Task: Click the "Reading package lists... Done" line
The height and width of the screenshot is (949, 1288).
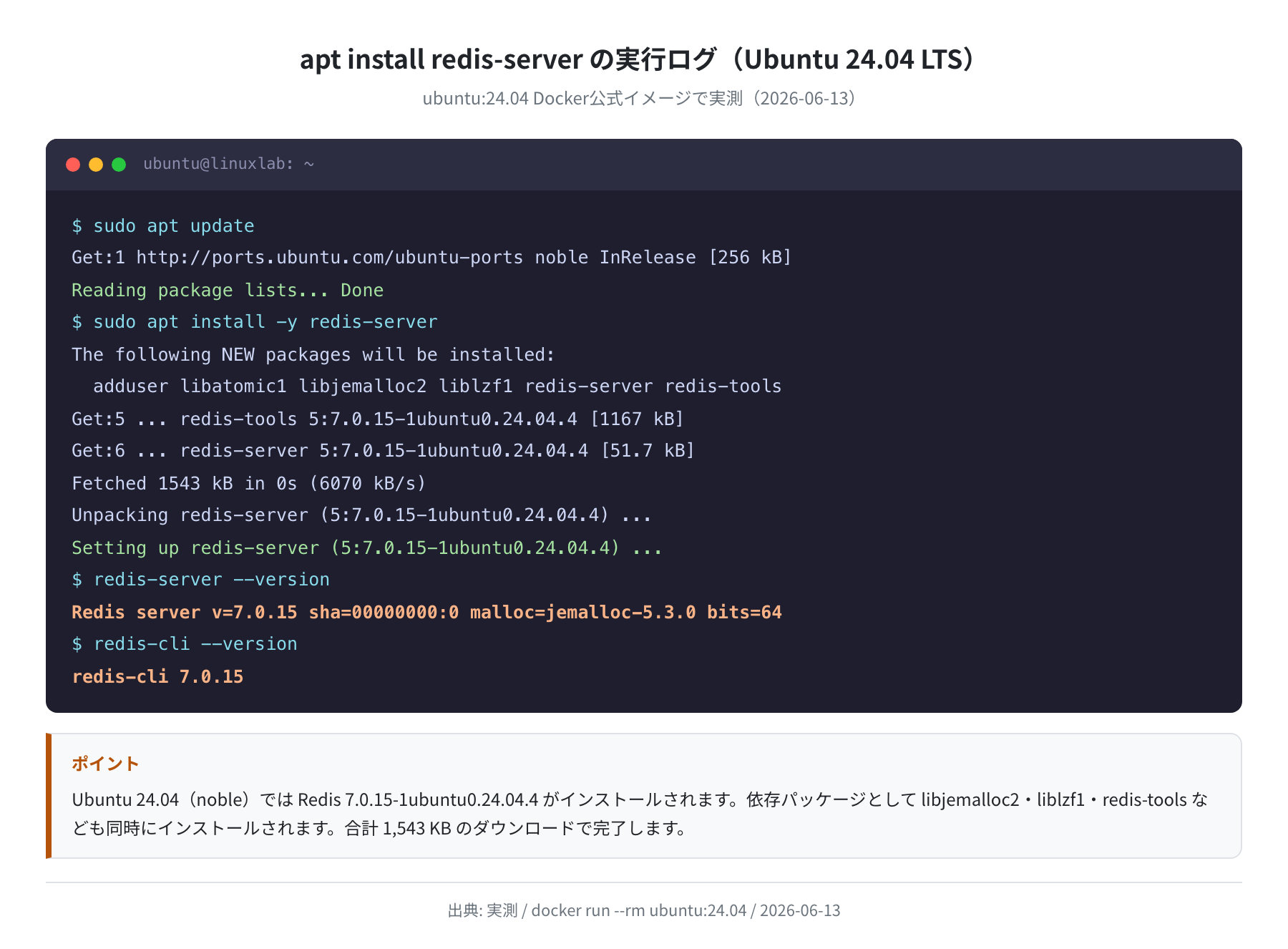Action: pos(228,290)
